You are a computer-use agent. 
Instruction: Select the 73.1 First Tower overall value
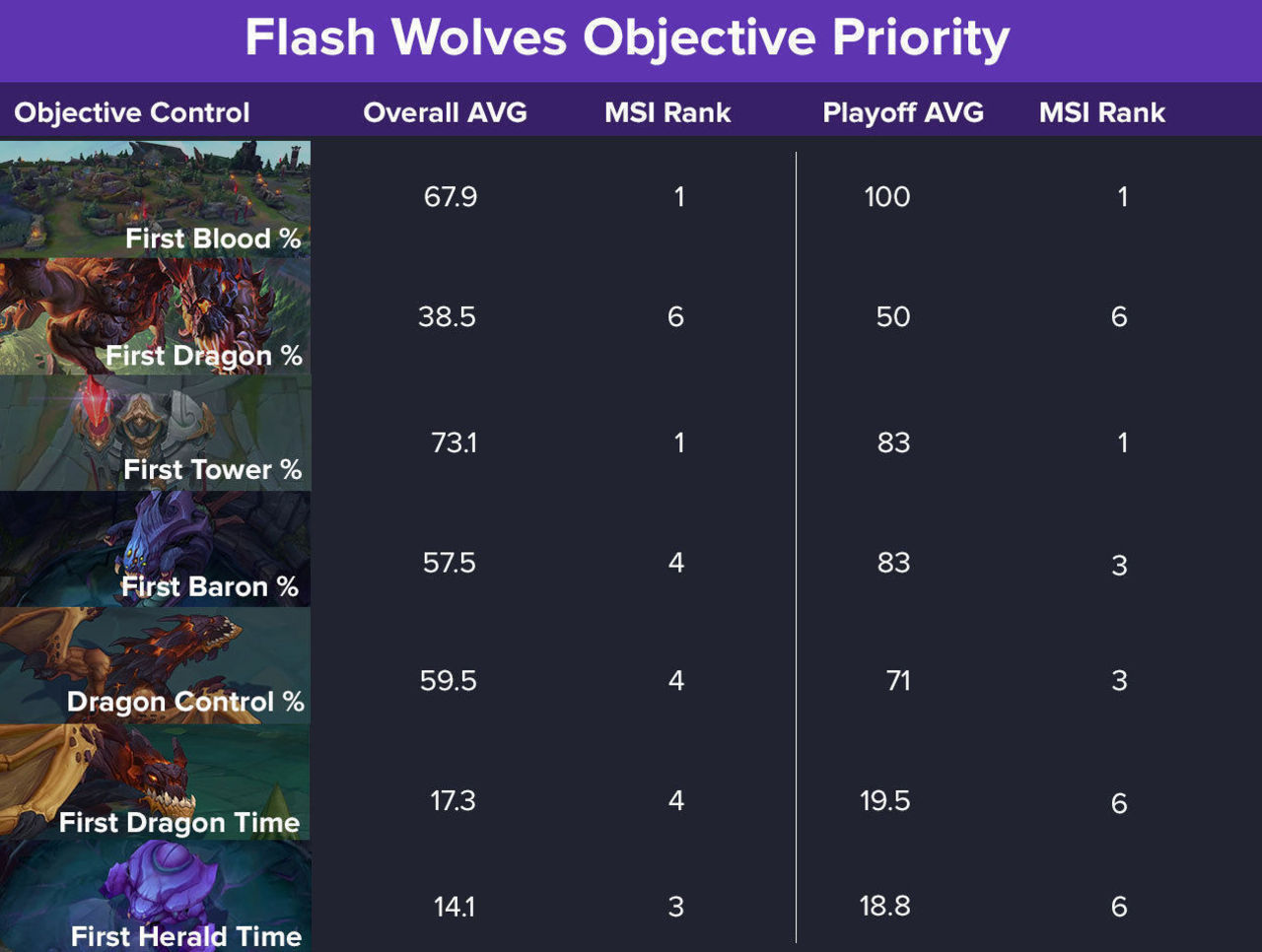pyautogui.click(x=454, y=442)
